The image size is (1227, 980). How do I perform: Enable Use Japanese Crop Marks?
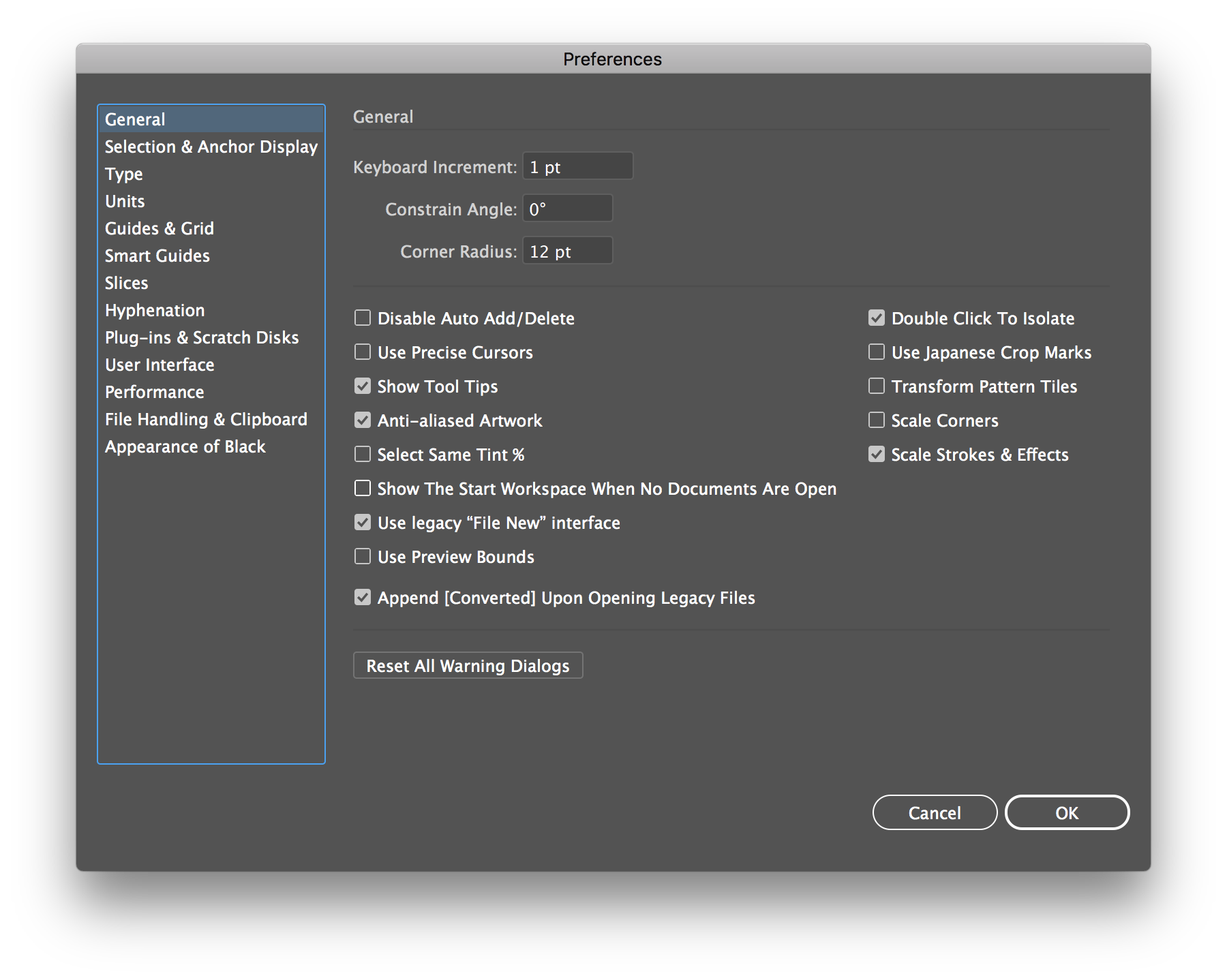pos(877,352)
